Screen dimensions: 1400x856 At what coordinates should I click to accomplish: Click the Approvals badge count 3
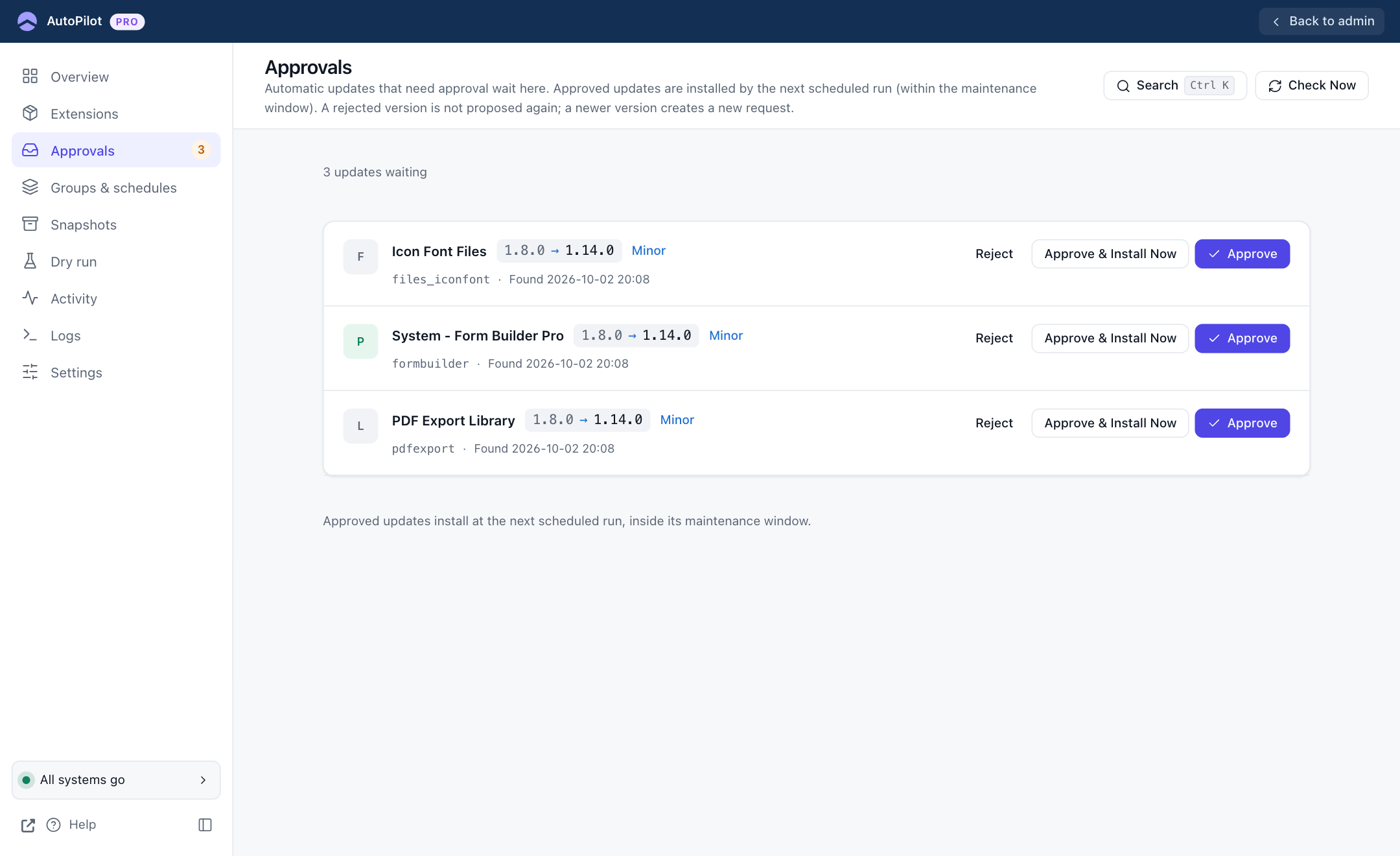point(201,150)
